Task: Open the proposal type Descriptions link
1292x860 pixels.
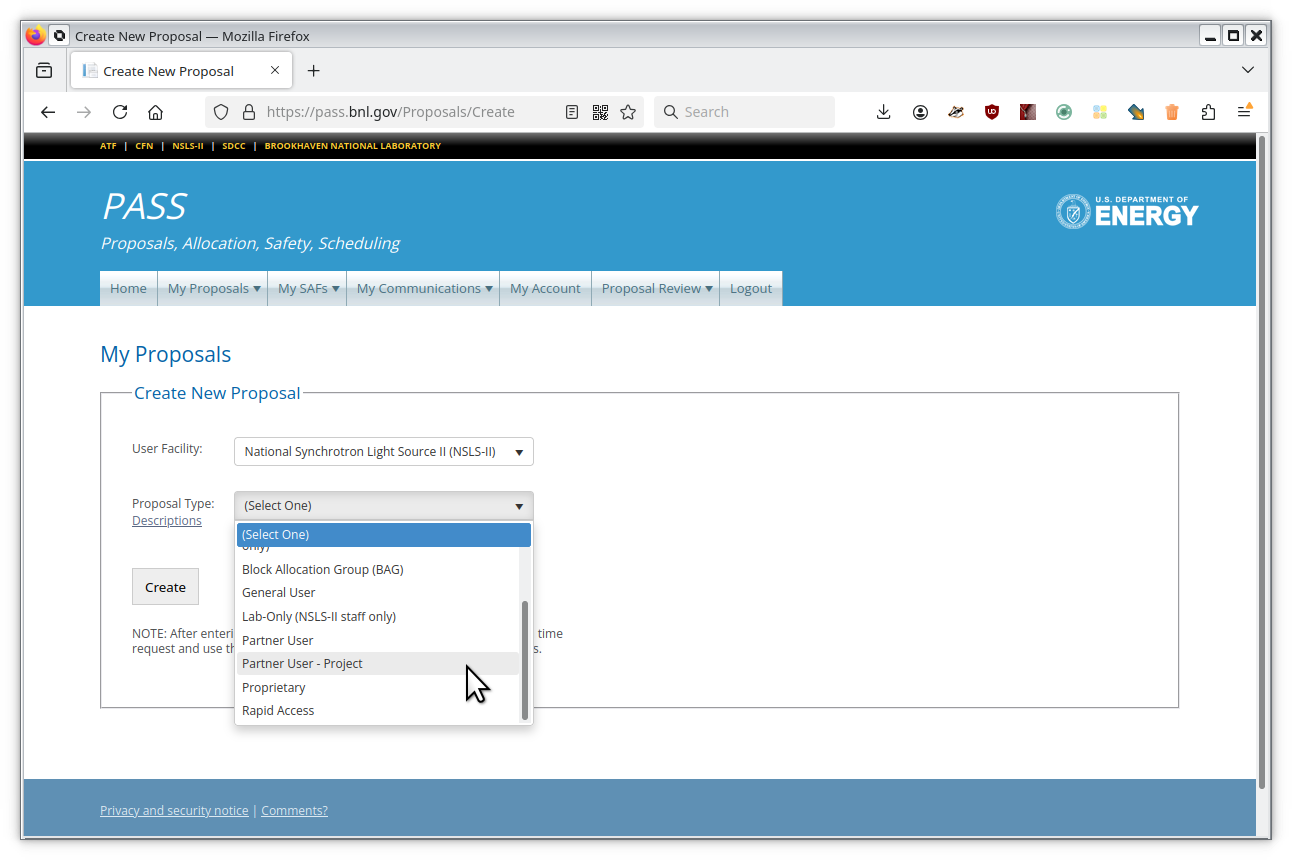Action: point(167,521)
